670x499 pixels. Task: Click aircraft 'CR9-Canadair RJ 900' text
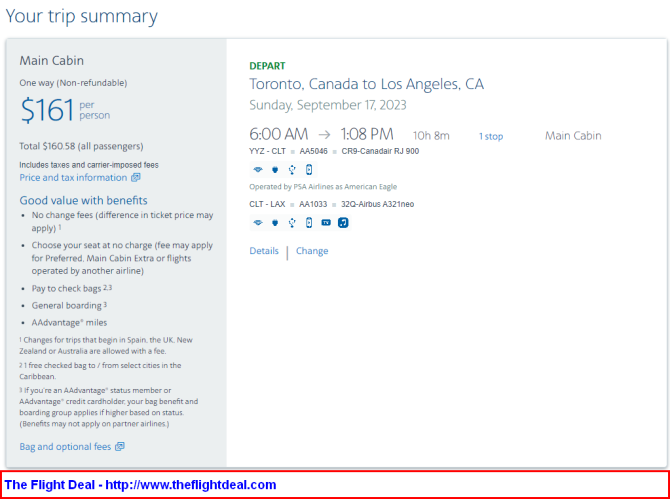[380, 151]
